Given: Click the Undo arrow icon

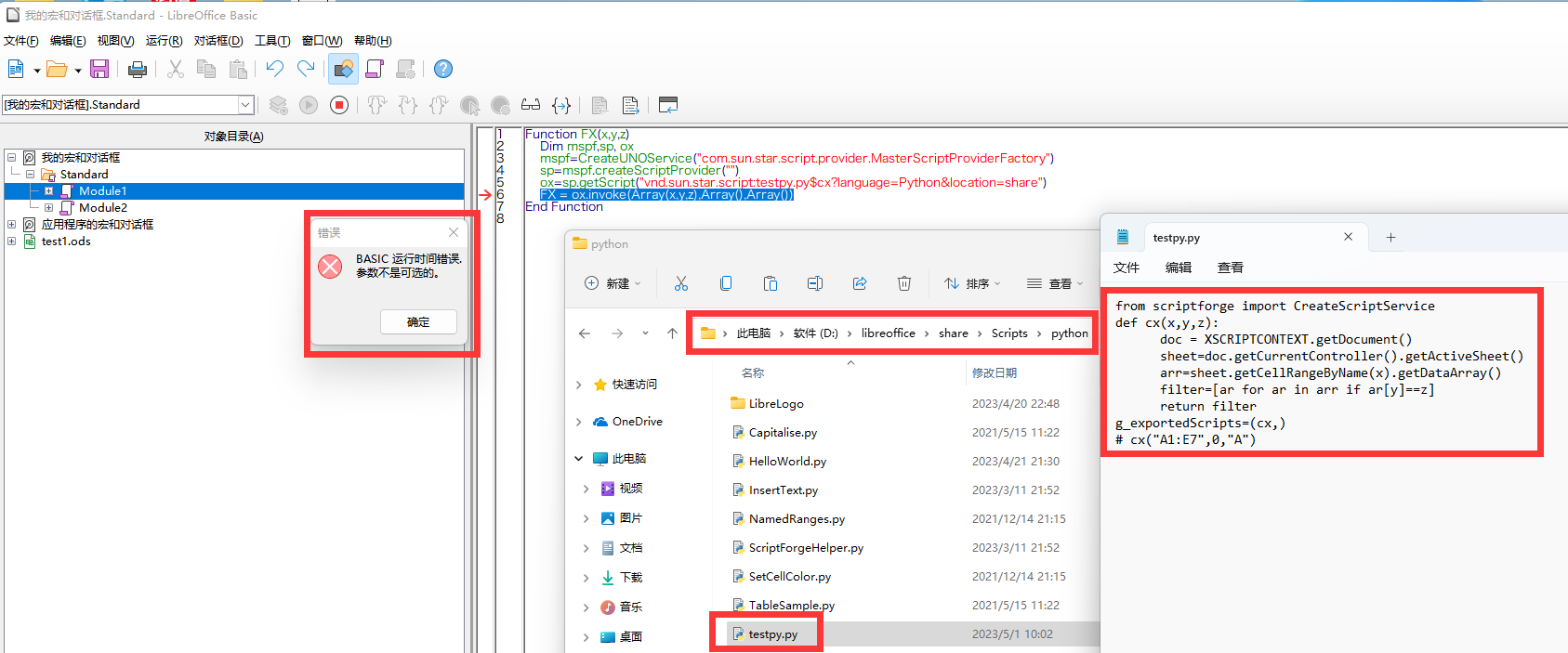Looking at the screenshot, I should point(274,69).
